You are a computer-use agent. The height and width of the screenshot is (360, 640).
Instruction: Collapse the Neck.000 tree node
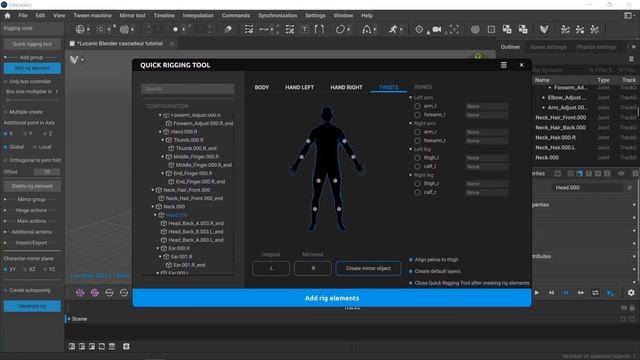click(x=153, y=207)
